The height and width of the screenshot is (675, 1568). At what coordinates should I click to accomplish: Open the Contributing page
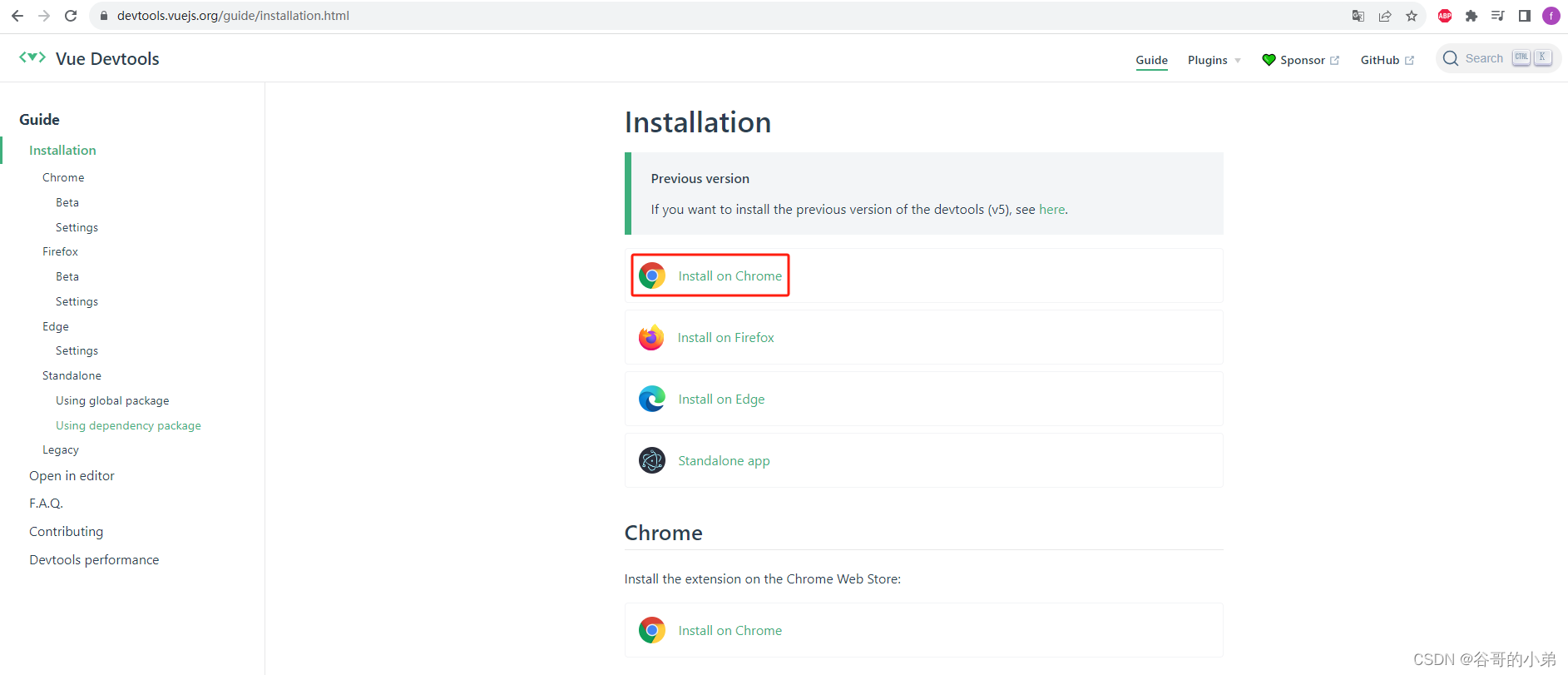(66, 531)
